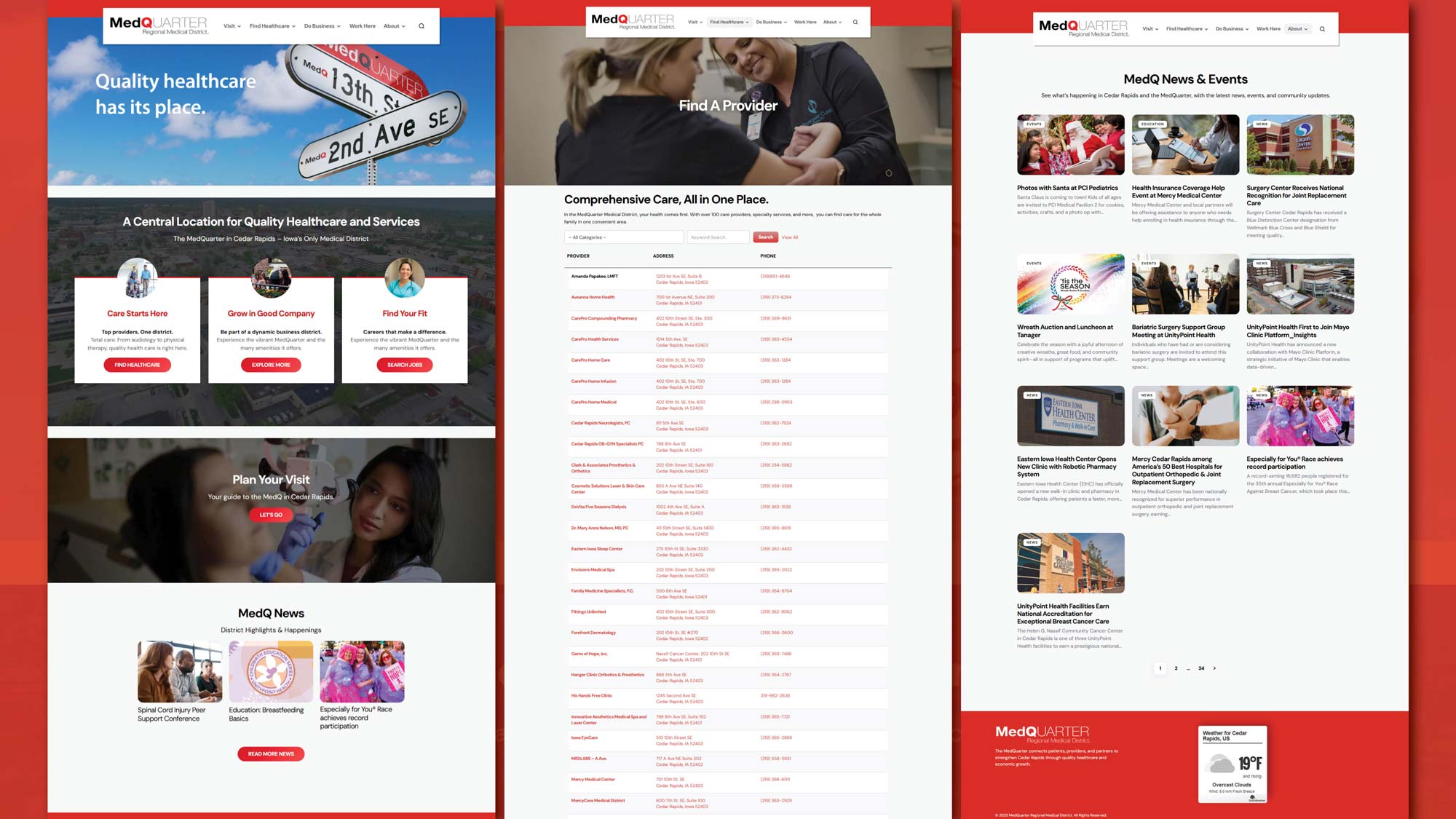Open the Mercy Medical Center provider link
The height and width of the screenshot is (819, 1456).
point(594,779)
